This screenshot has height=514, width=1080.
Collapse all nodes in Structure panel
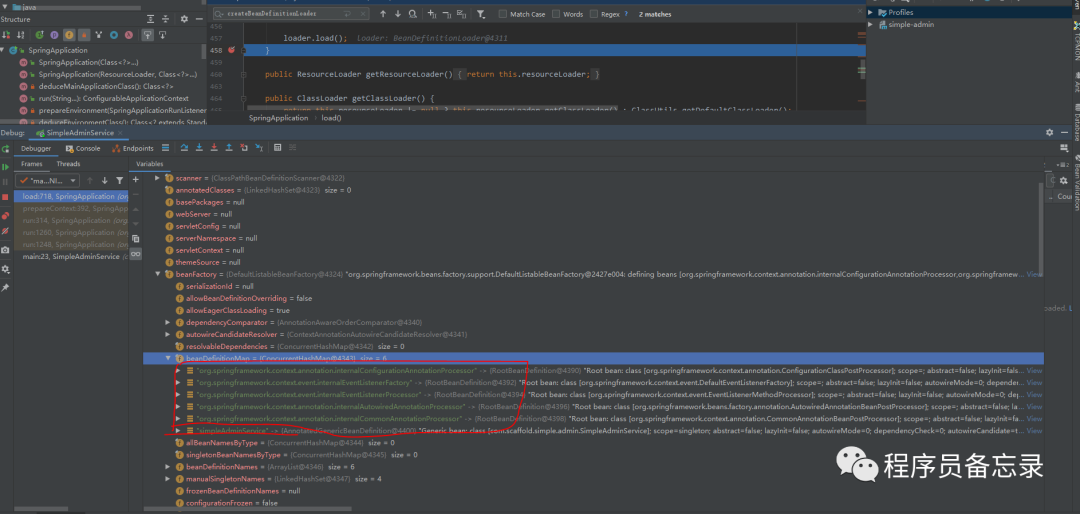(165, 19)
